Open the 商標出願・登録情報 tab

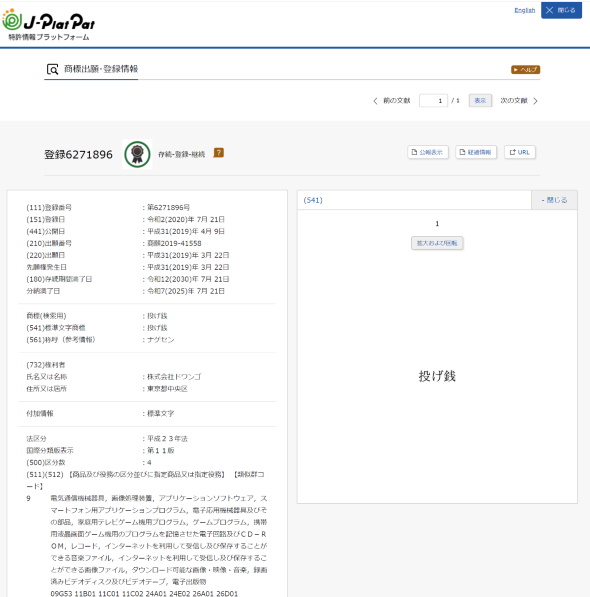click(100, 69)
